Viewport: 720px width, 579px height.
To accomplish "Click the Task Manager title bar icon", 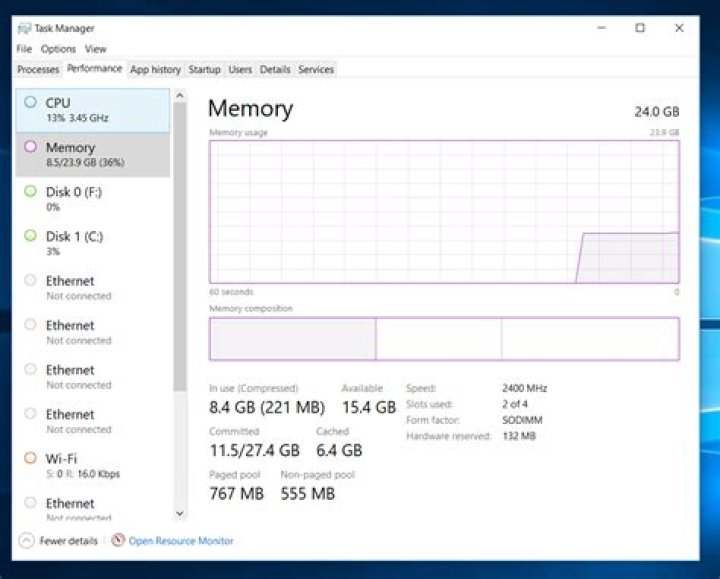I will [x=24, y=28].
